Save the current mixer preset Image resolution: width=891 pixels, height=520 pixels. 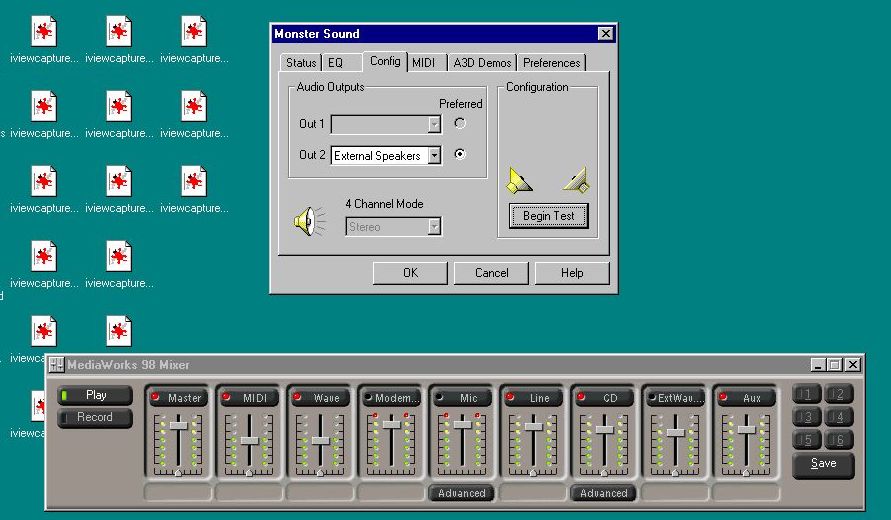[x=823, y=464]
